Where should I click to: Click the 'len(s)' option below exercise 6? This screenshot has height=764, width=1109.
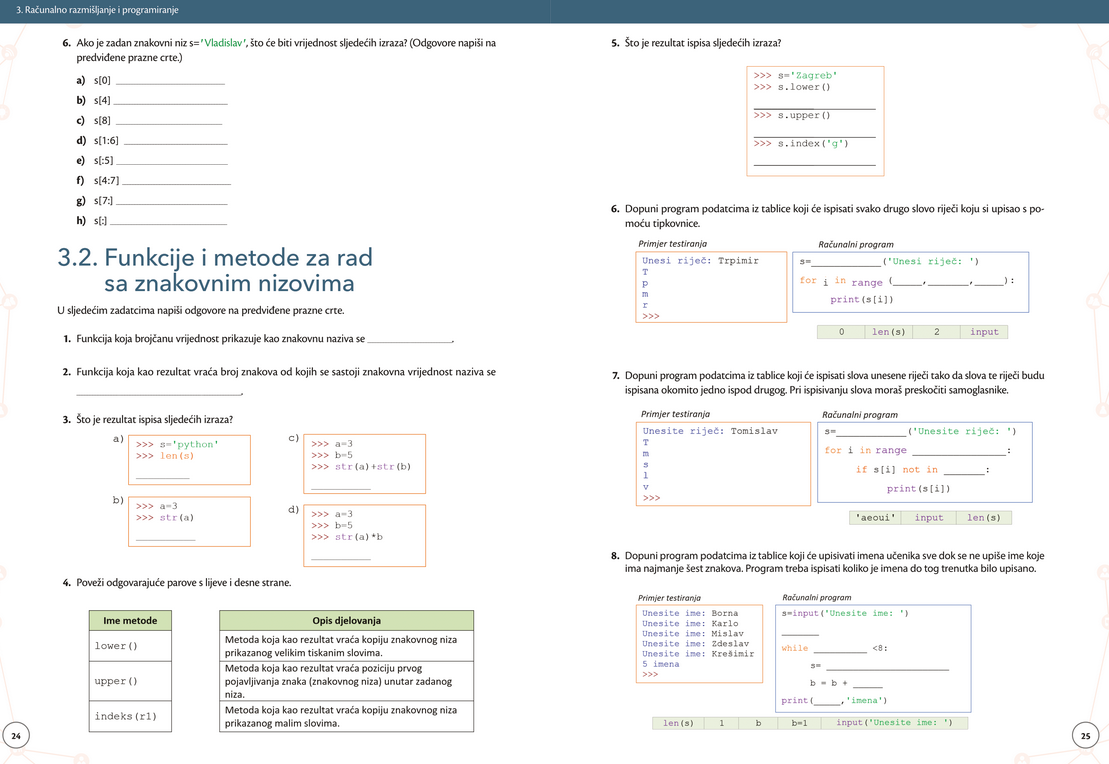coord(888,332)
